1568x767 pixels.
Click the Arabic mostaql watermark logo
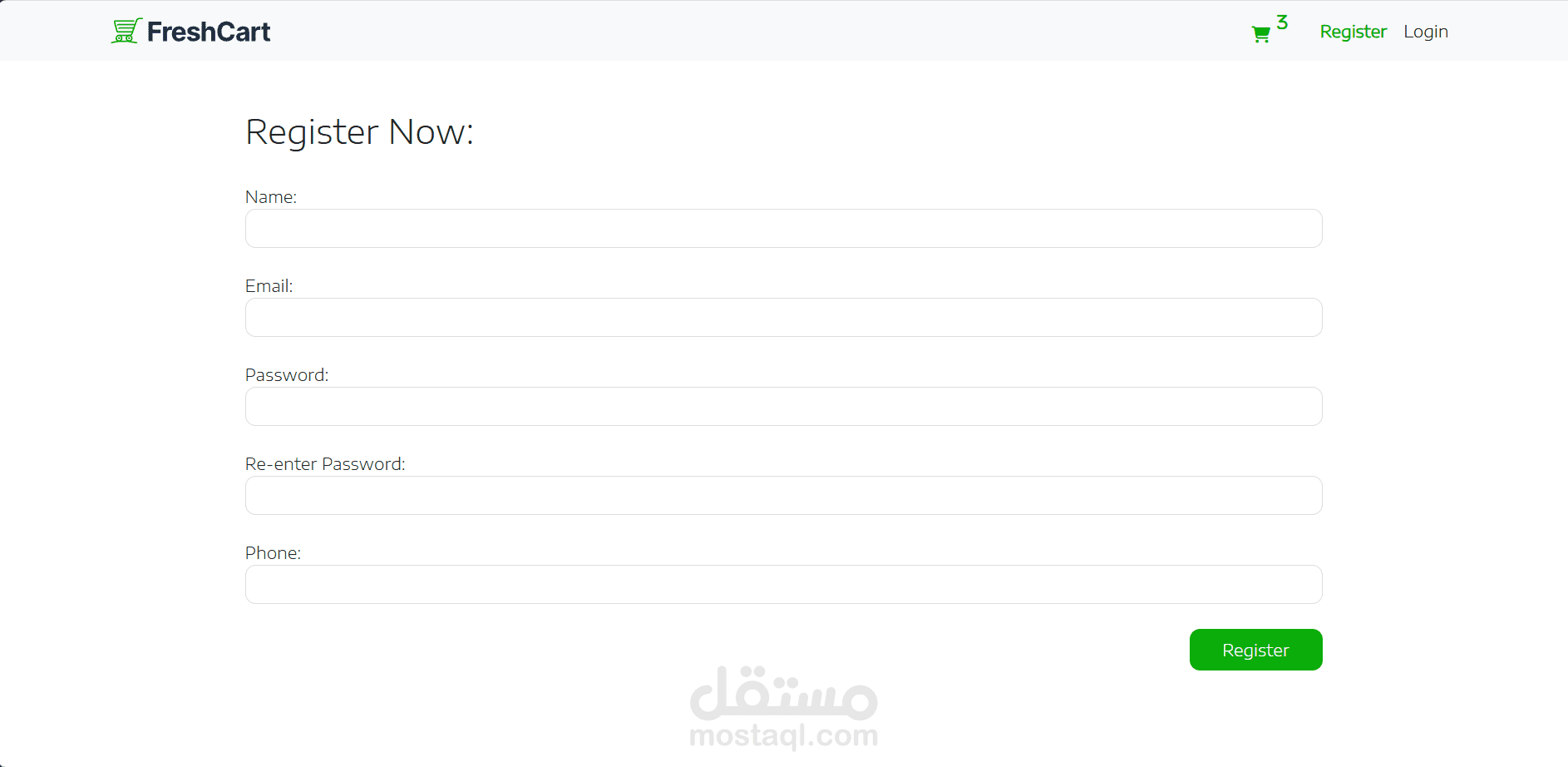pos(783,694)
